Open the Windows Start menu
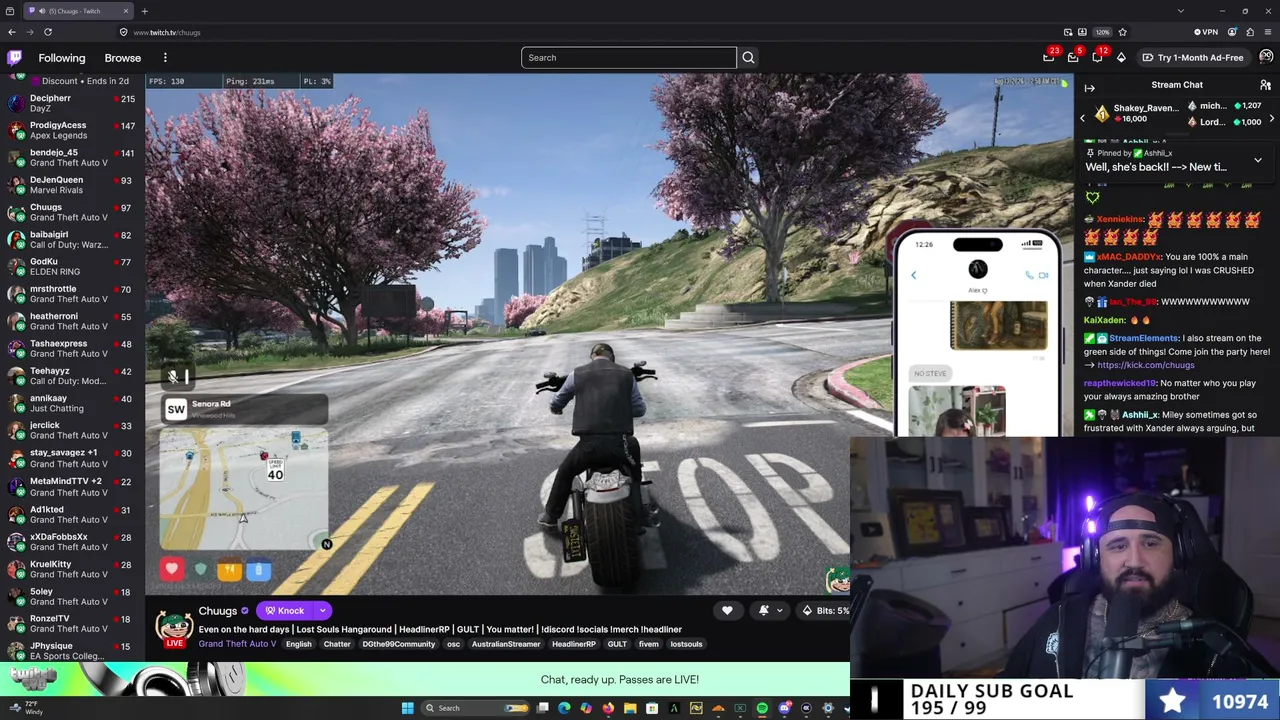The image size is (1280, 720). tap(407, 708)
